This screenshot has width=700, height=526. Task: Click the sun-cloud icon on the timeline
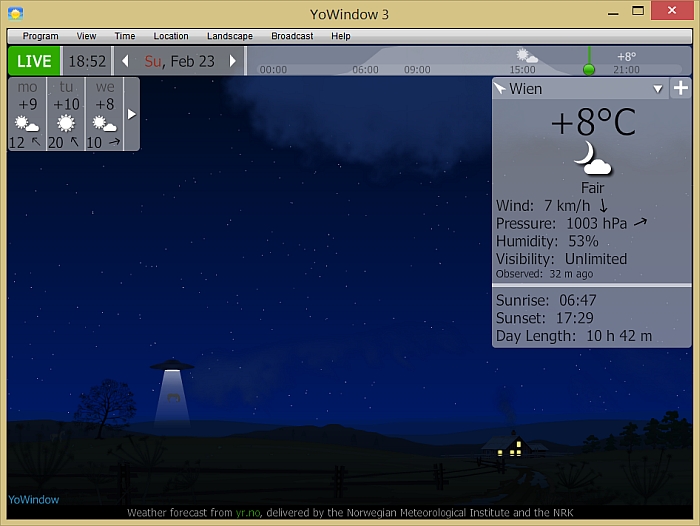tap(527, 56)
